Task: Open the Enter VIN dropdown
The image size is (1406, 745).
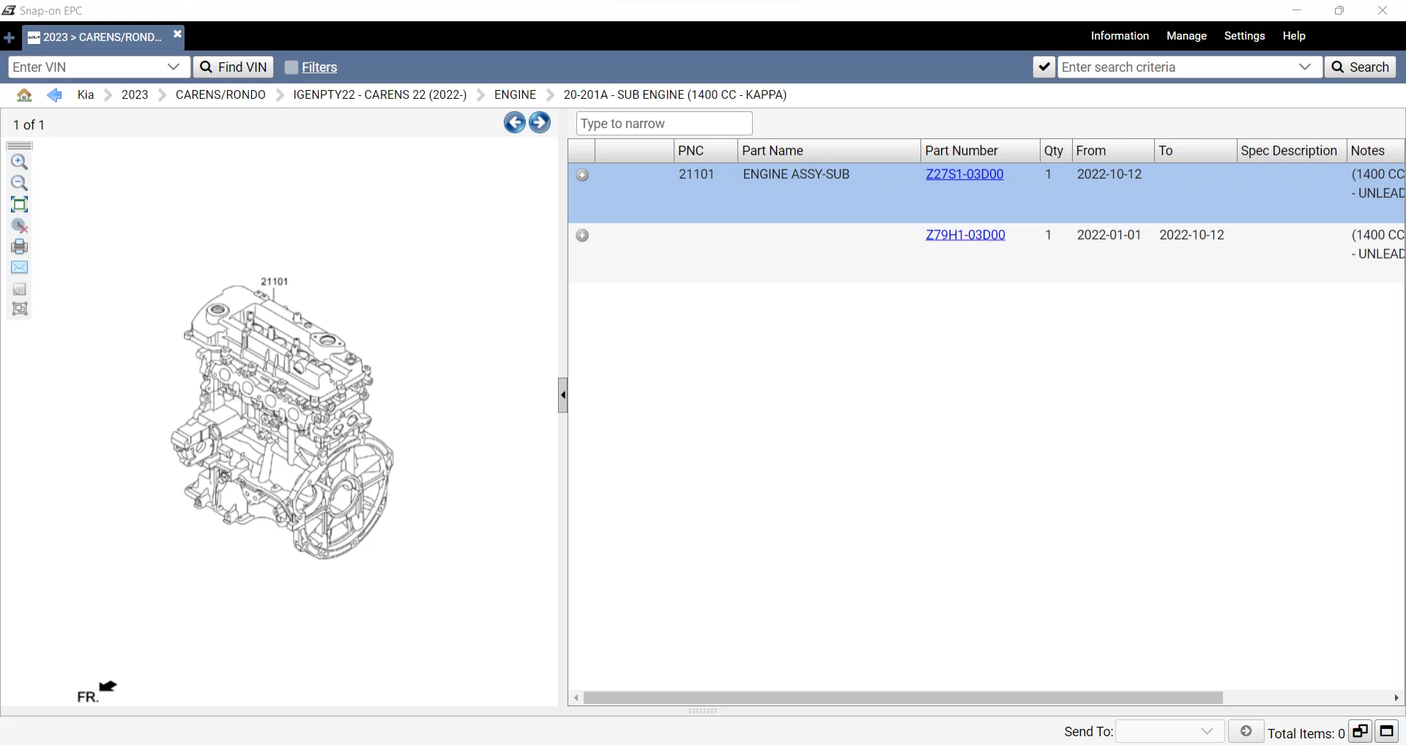Action: 173,67
